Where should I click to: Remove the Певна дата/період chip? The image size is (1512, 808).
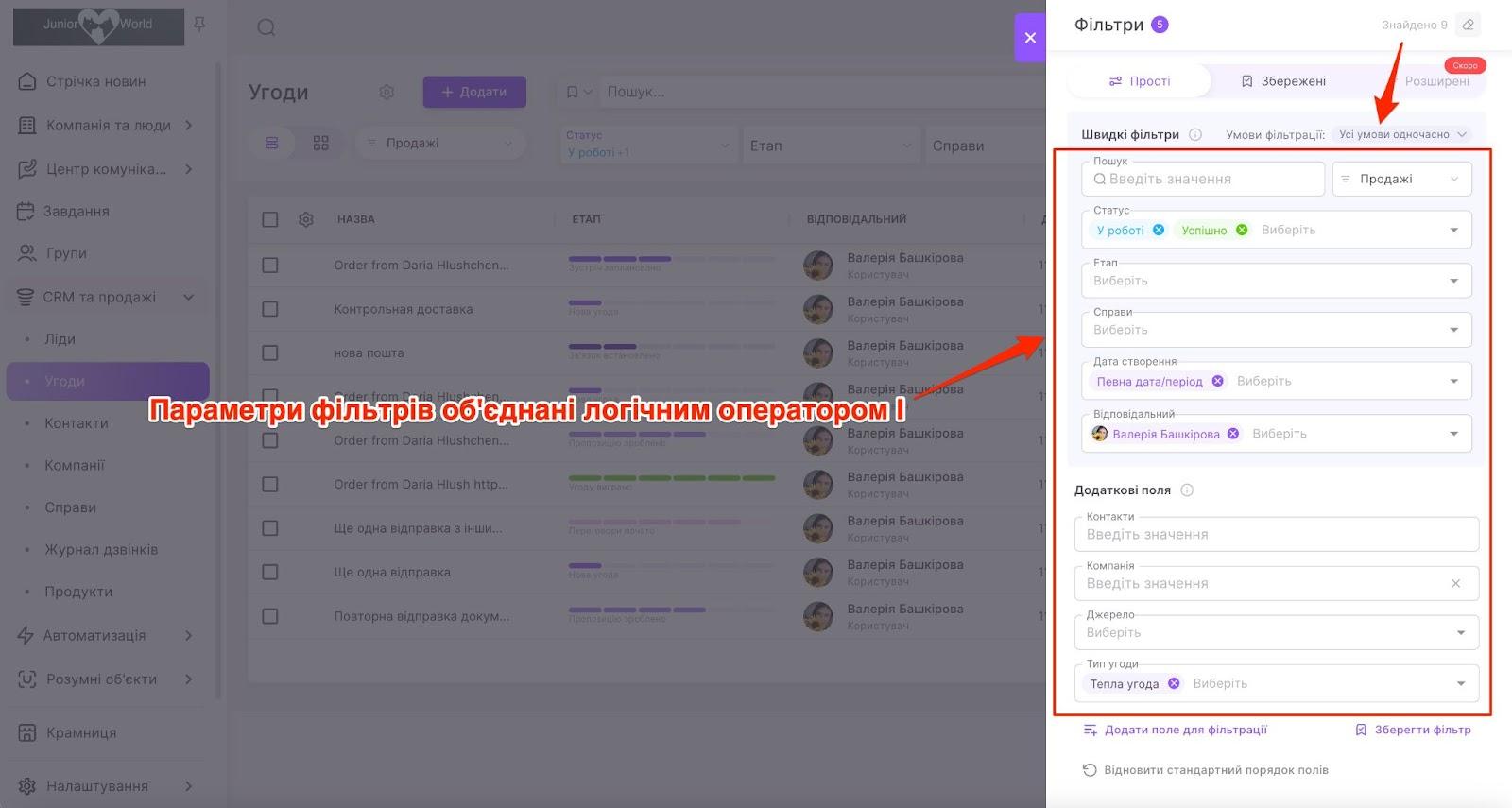tap(1217, 381)
